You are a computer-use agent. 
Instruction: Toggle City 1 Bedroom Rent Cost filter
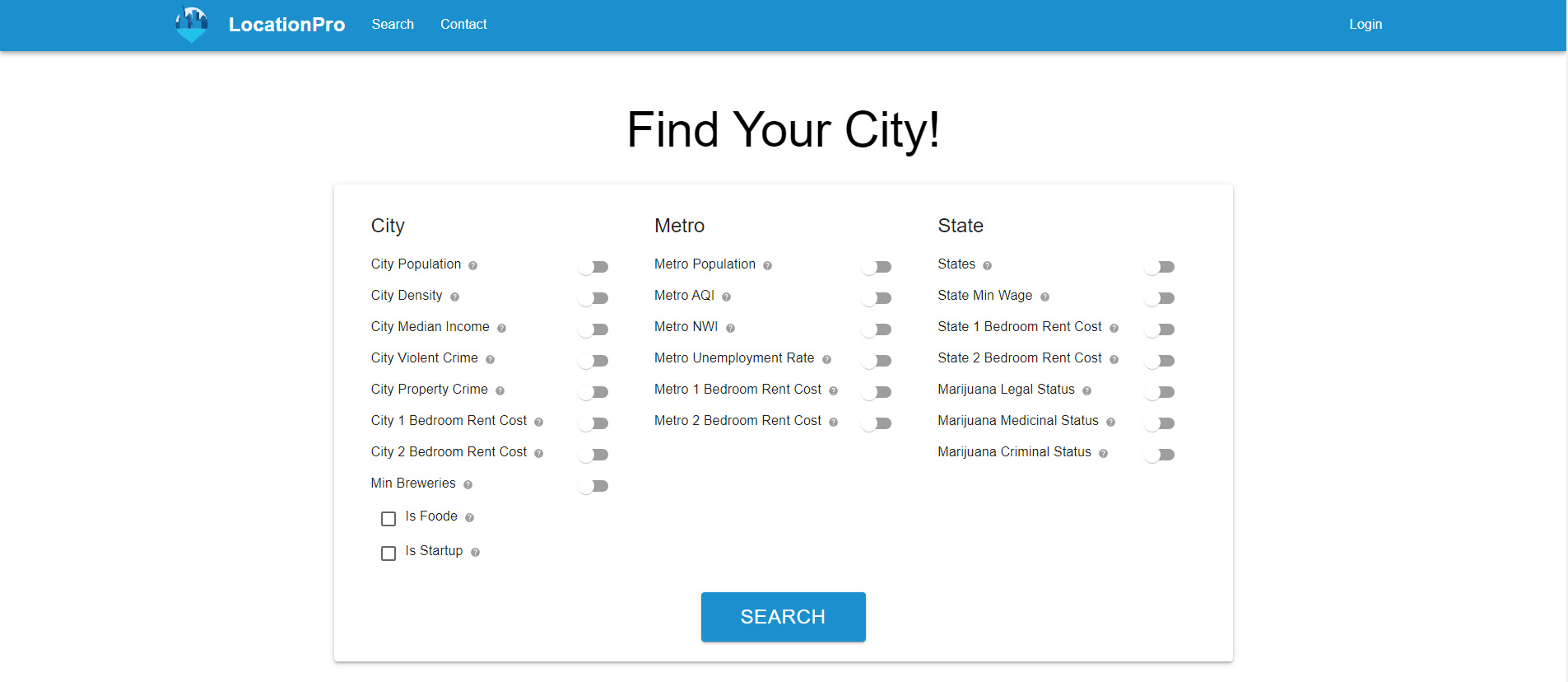click(x=593, y=423)
